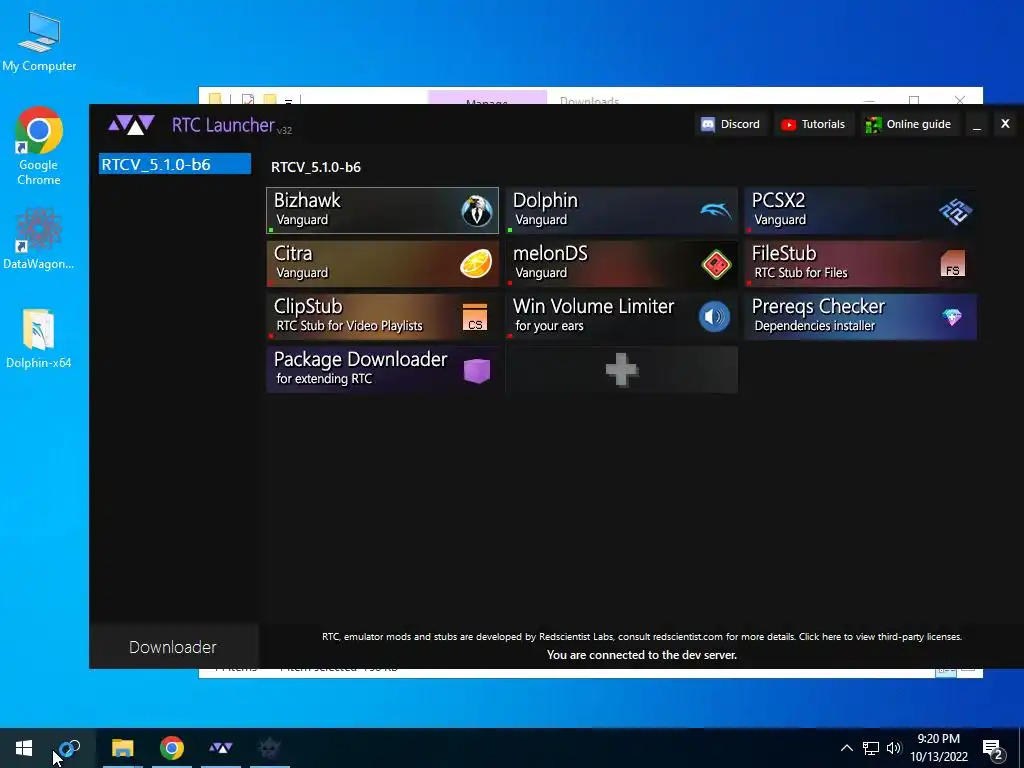Screen dimensions: 1024x768
Task: Open the taskbar clock and date
Action: click(938, 748)
